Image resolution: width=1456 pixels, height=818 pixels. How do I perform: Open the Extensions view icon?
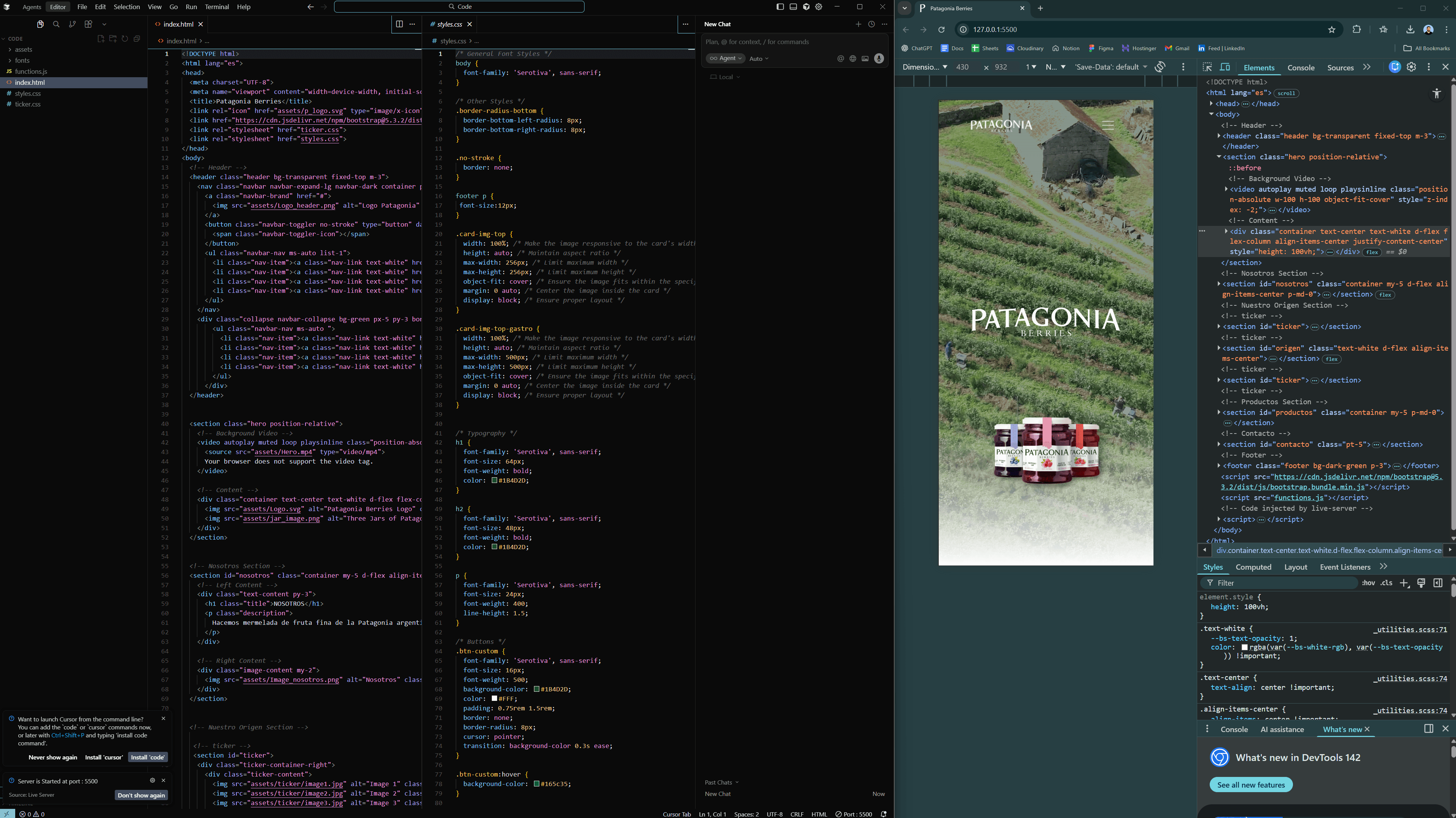(x=88, y=24)
